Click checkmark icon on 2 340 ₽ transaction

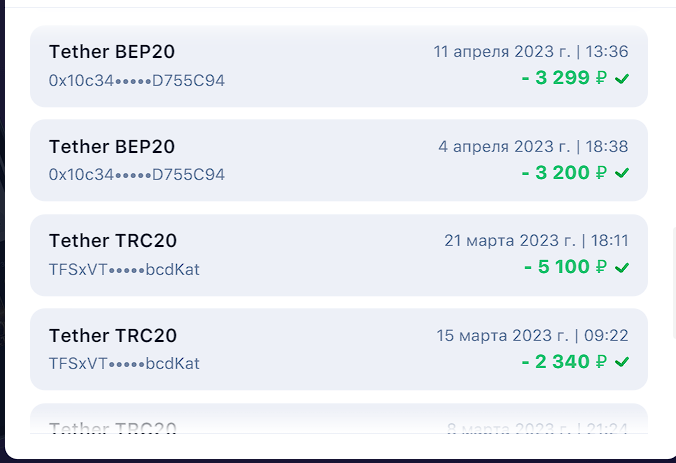pos(622,362)
